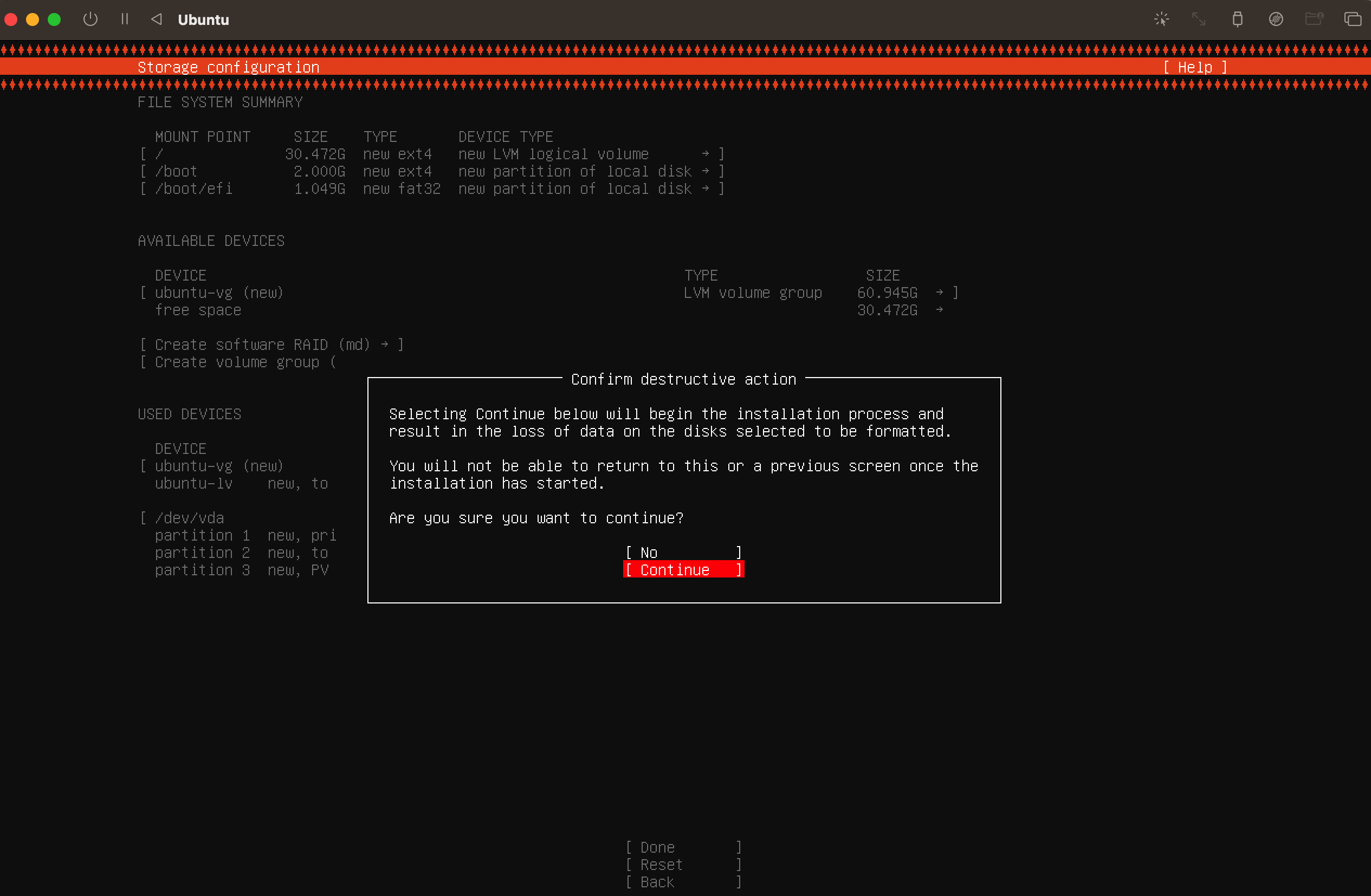Expand the /boot partition row arrow
Image resolution: width=1371 pixels, height=896 pixels.
coord(705,171)
